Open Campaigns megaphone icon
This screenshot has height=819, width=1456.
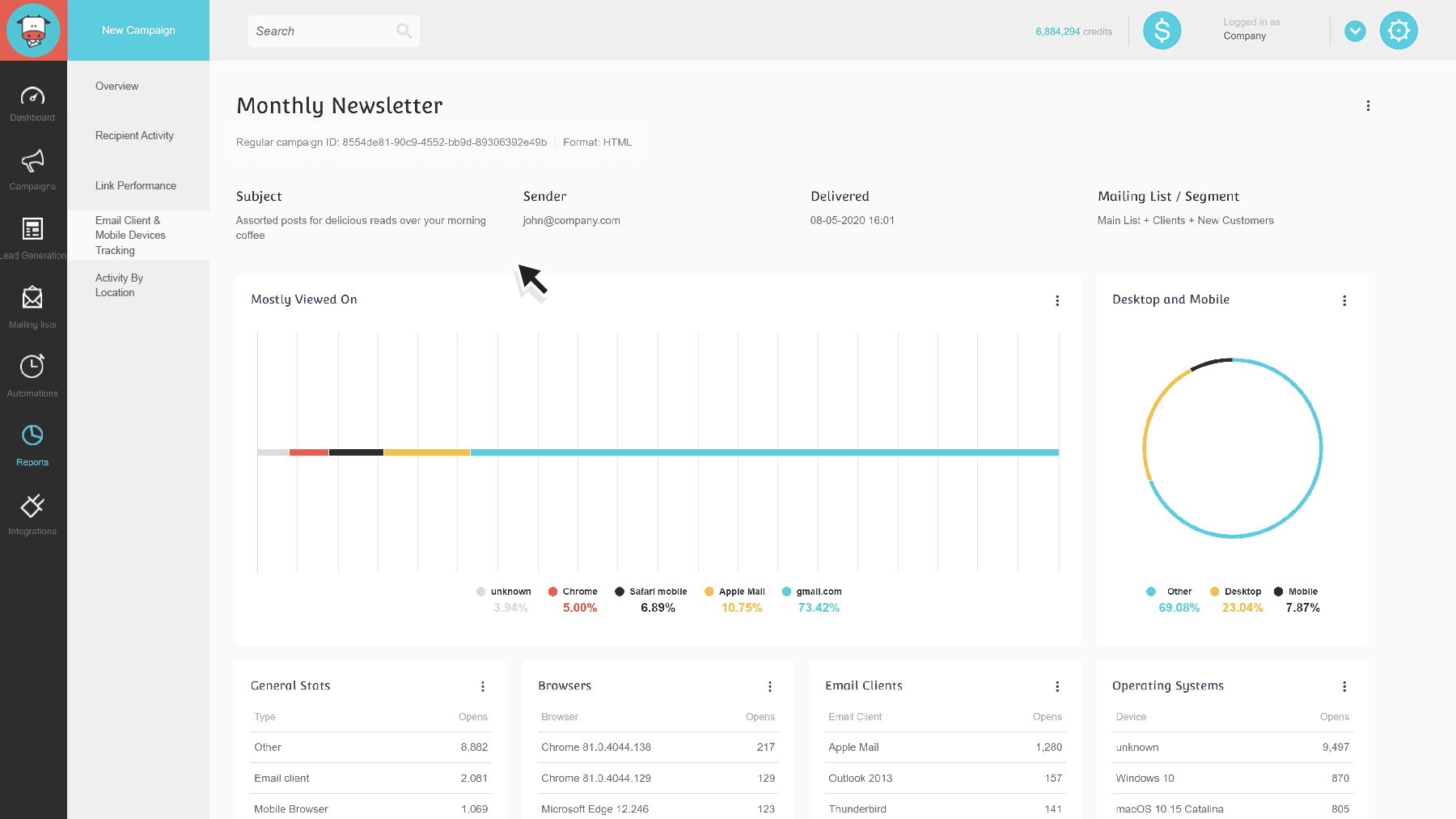point(32,162)
